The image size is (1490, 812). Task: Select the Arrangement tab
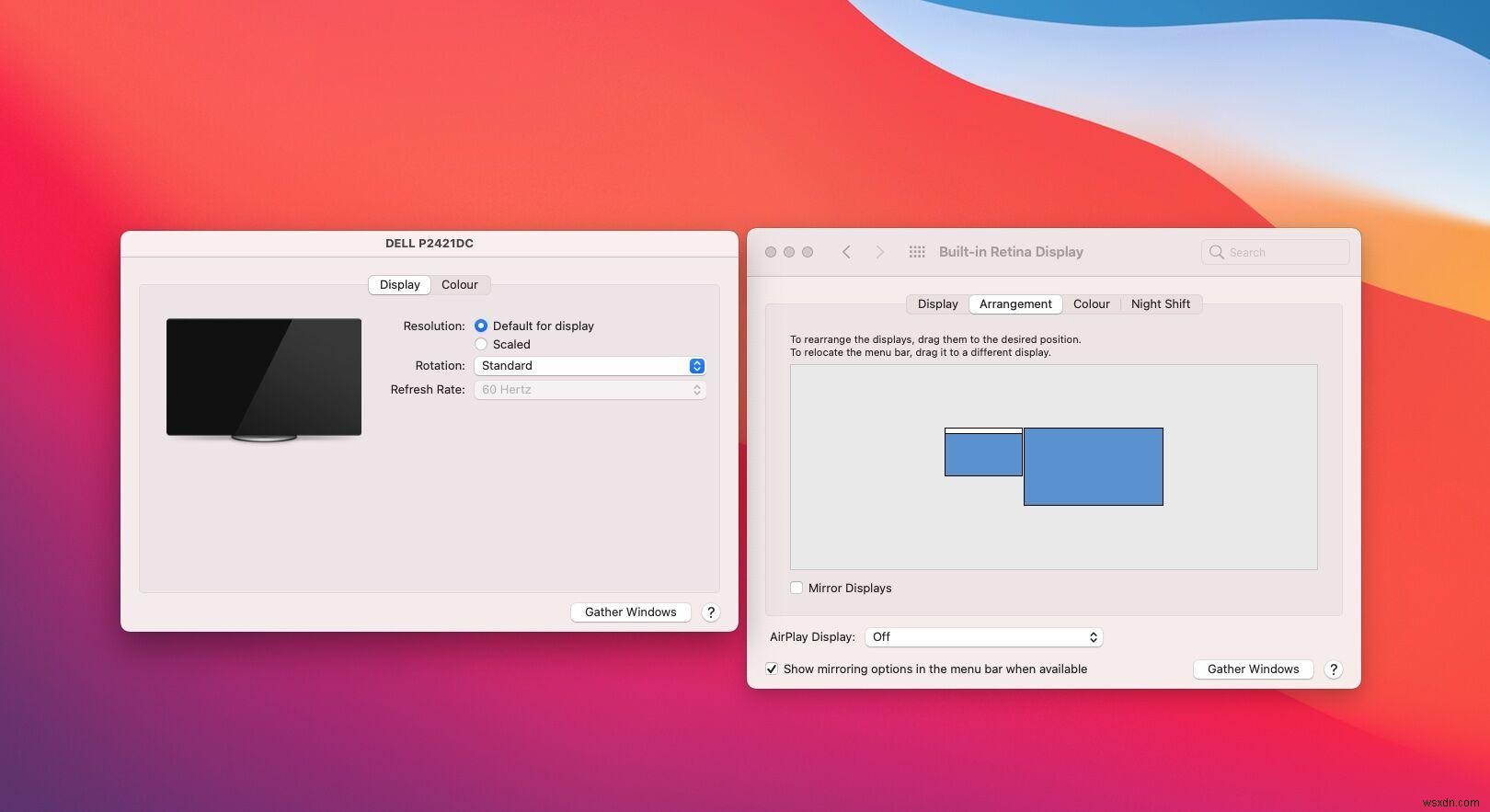tap(1015, 304)
